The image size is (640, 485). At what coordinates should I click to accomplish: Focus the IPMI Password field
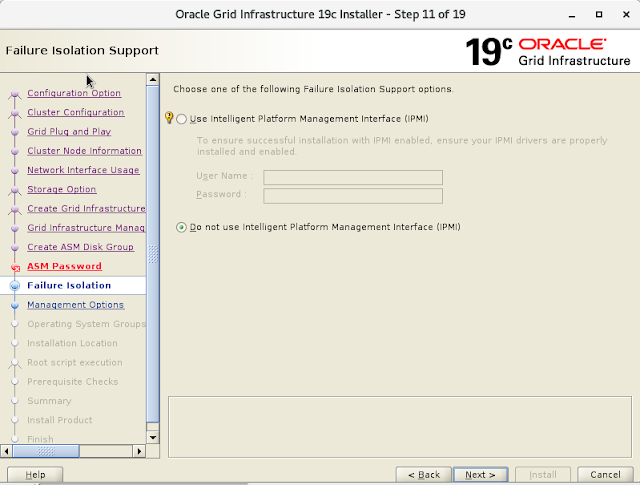[353, 196]
